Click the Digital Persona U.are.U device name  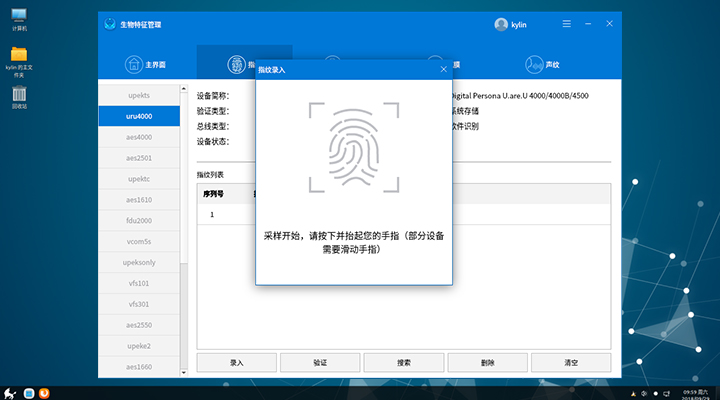coord(520,96)
